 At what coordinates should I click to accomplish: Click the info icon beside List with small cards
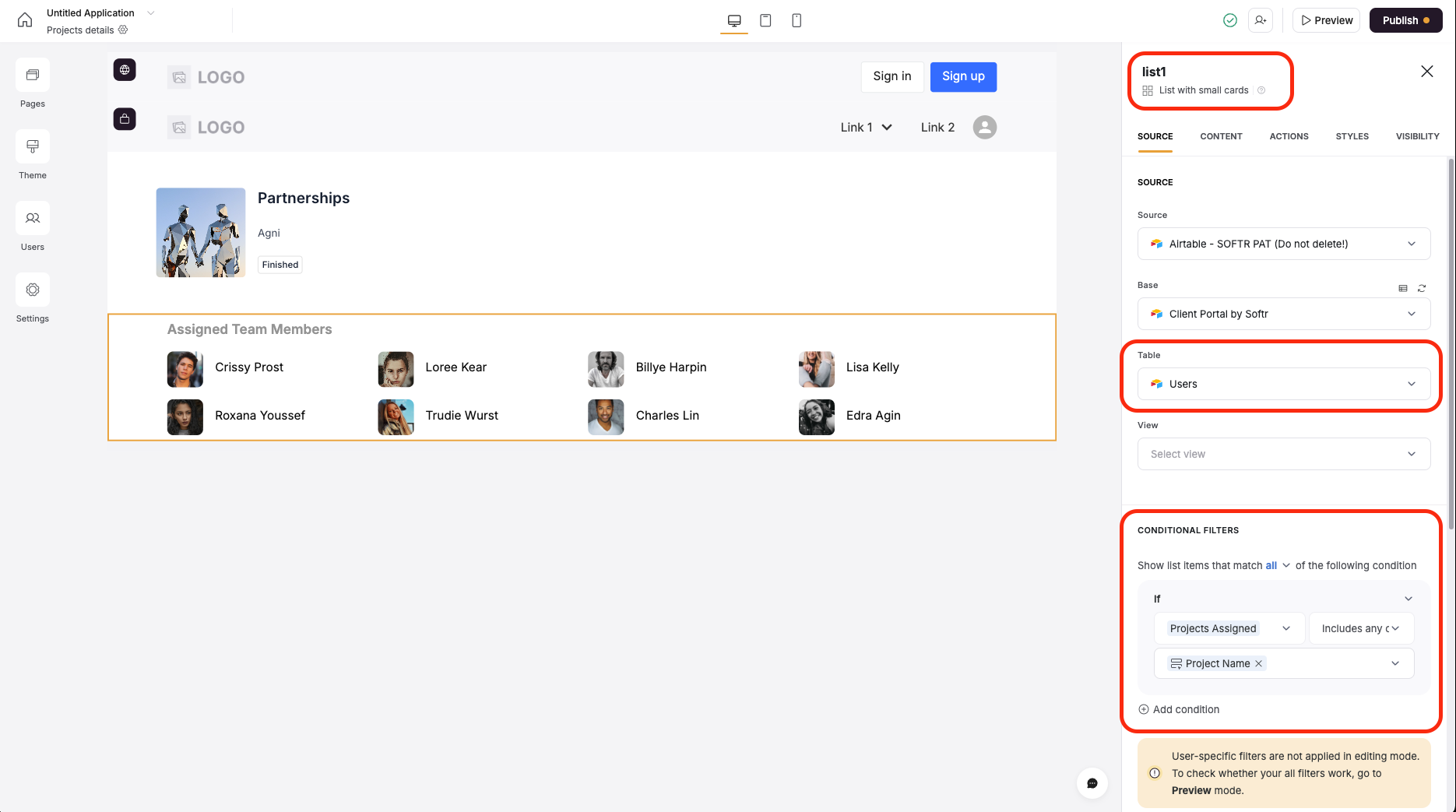pos(1261,90)
